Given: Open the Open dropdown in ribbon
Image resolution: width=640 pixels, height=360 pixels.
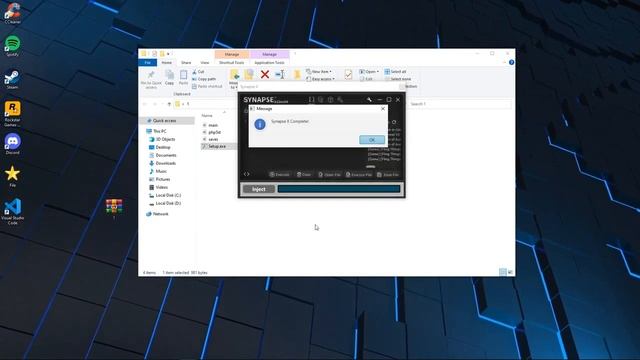Looking at the screenshot, I should (x=369, y=71).
